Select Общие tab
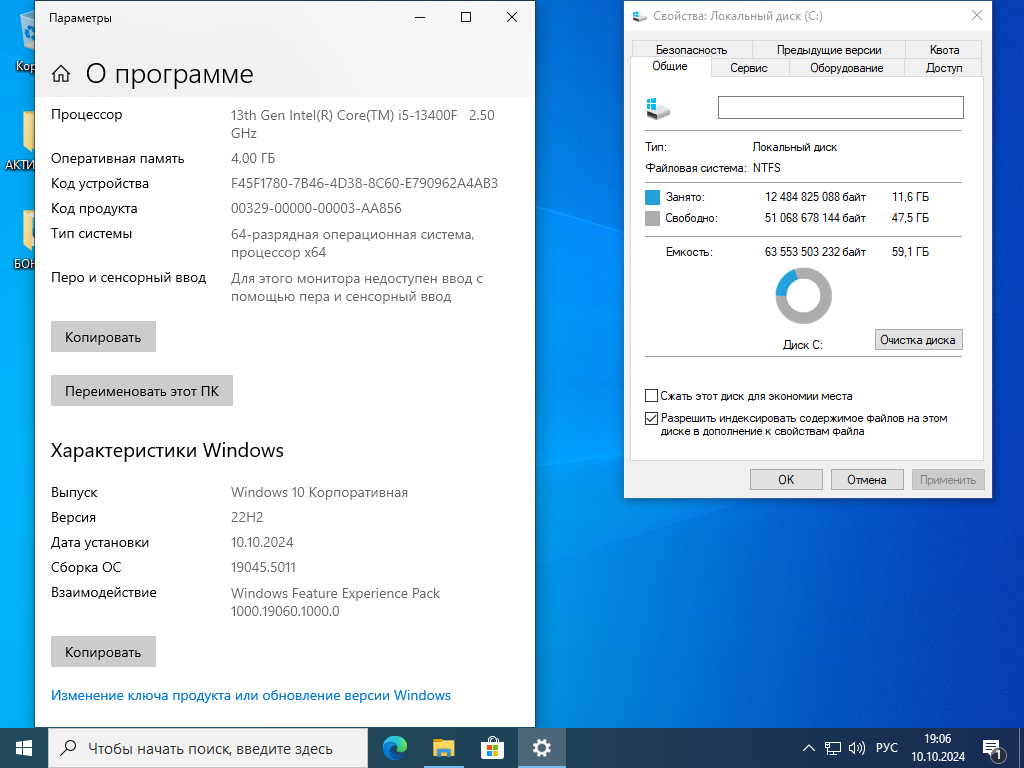Screen dimensions: 1024x768 click(x=670, y=67)
